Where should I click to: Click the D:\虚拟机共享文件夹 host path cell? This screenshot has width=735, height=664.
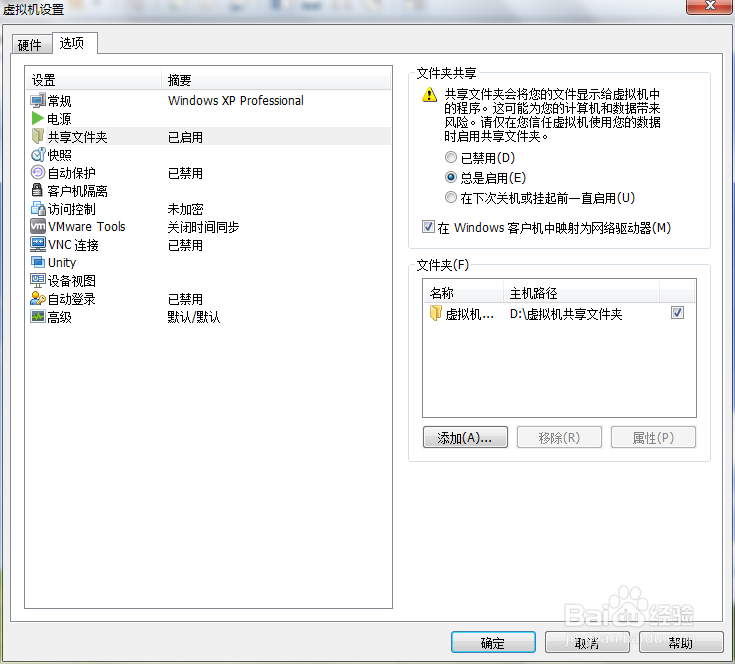point(566,313)
